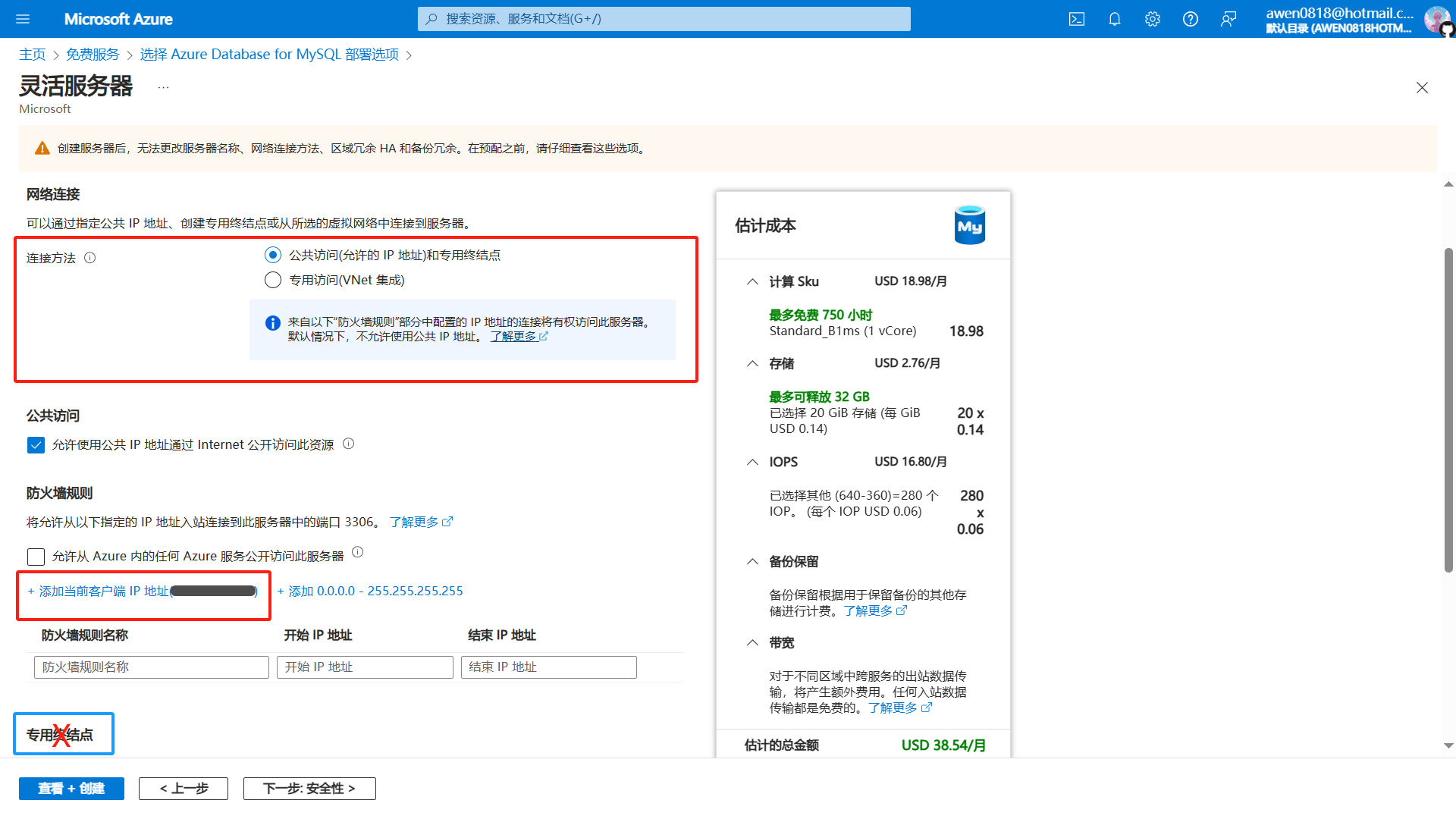
Task: Click 了解更多 link under 防火墙规则
Action: pos(421,522)
